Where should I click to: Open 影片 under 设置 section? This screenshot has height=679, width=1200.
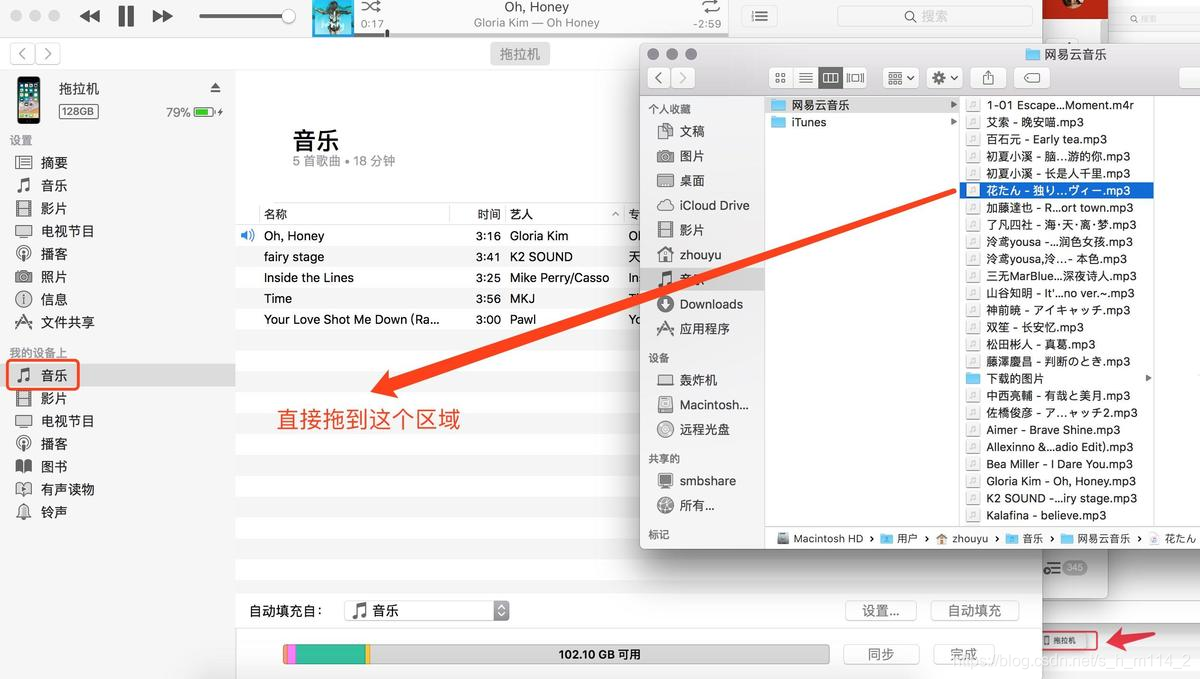click(x=54, y=208)
